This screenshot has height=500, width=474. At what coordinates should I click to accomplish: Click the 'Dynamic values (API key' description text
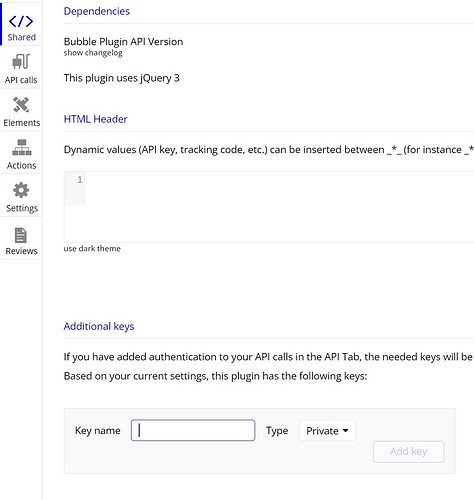pyautogui.click(x=269, y=150)
